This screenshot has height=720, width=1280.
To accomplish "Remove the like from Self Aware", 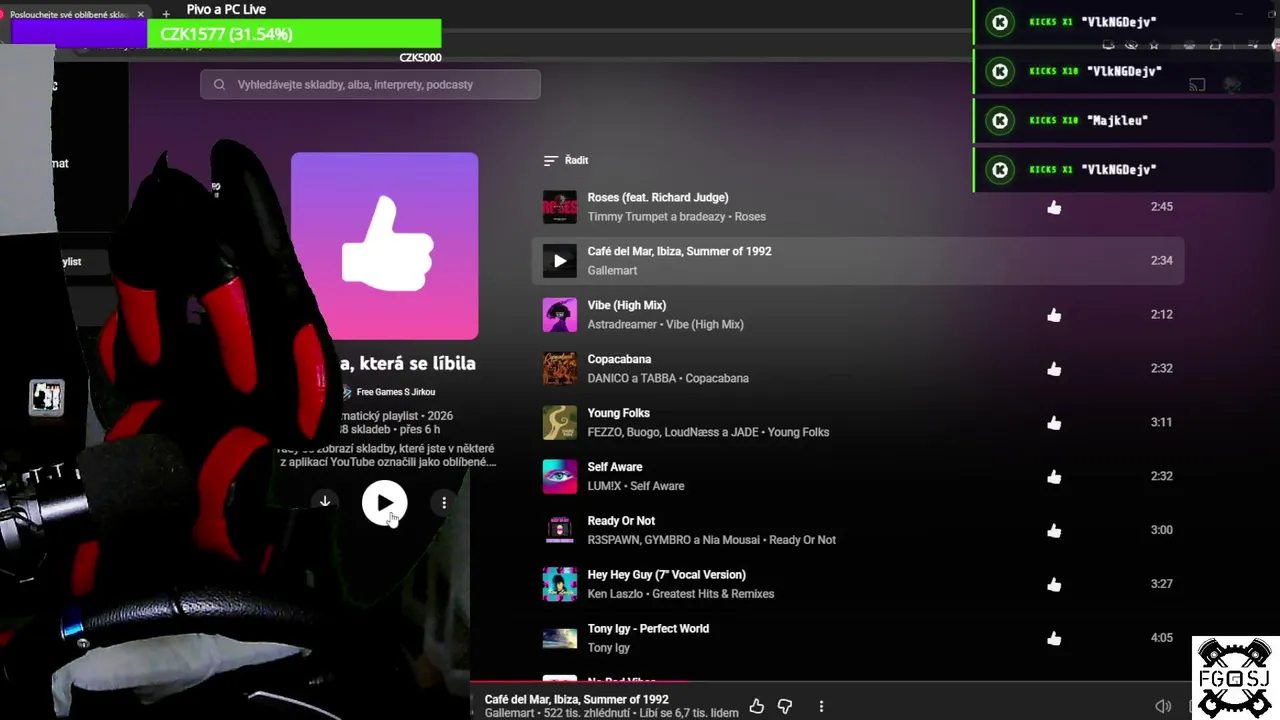I will point(1054,477).
